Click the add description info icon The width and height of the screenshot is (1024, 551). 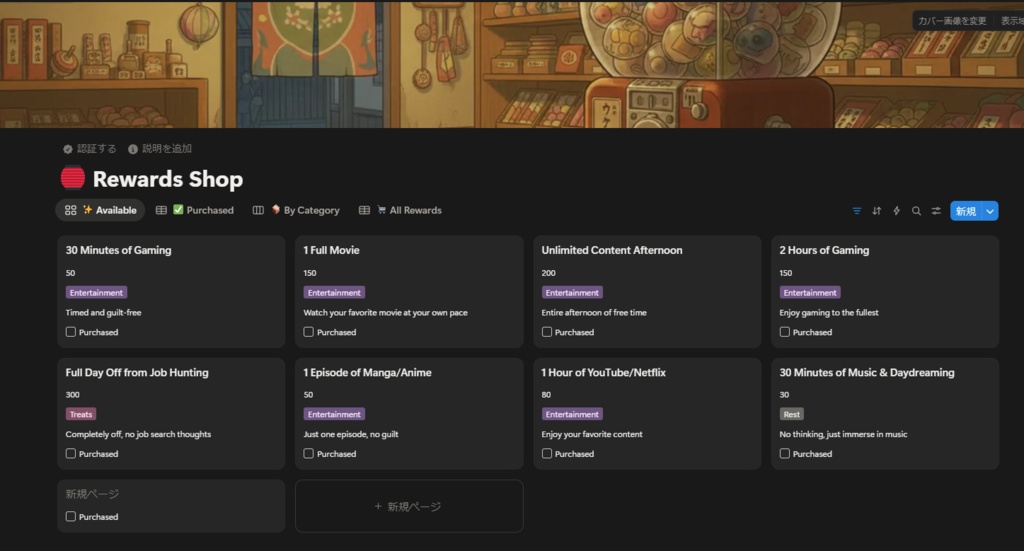(133, 149)
